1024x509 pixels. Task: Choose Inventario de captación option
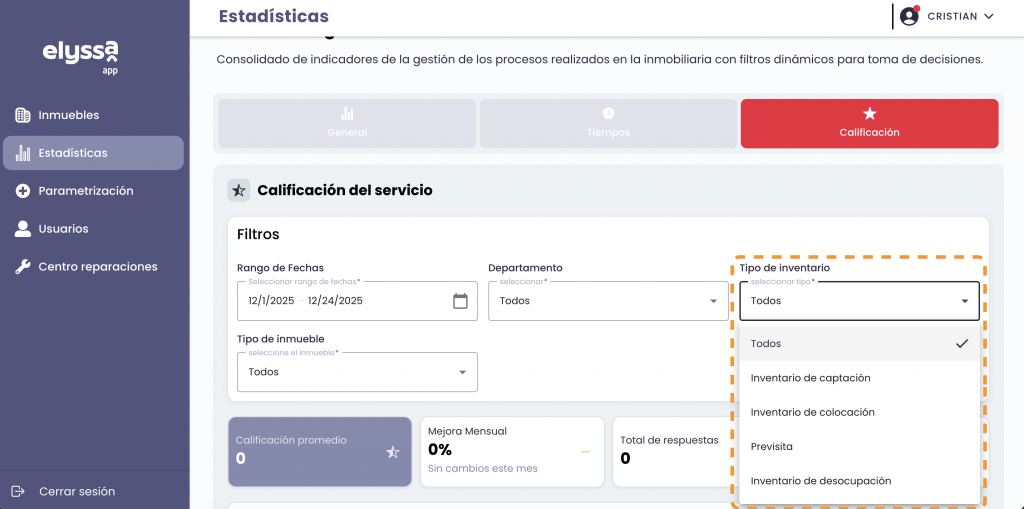811,378
